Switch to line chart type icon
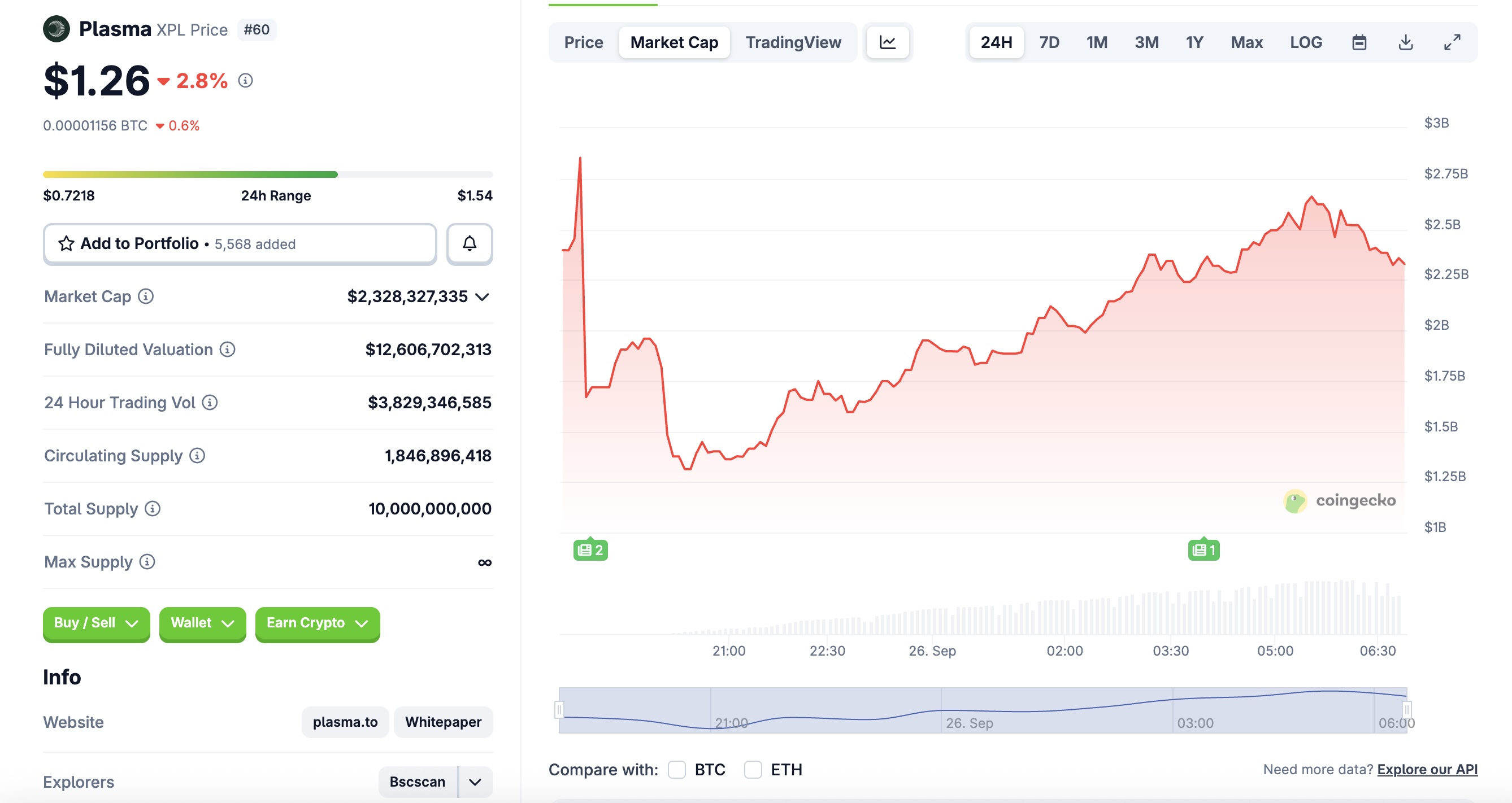The image size is (1512, 803). pos(888,42)
